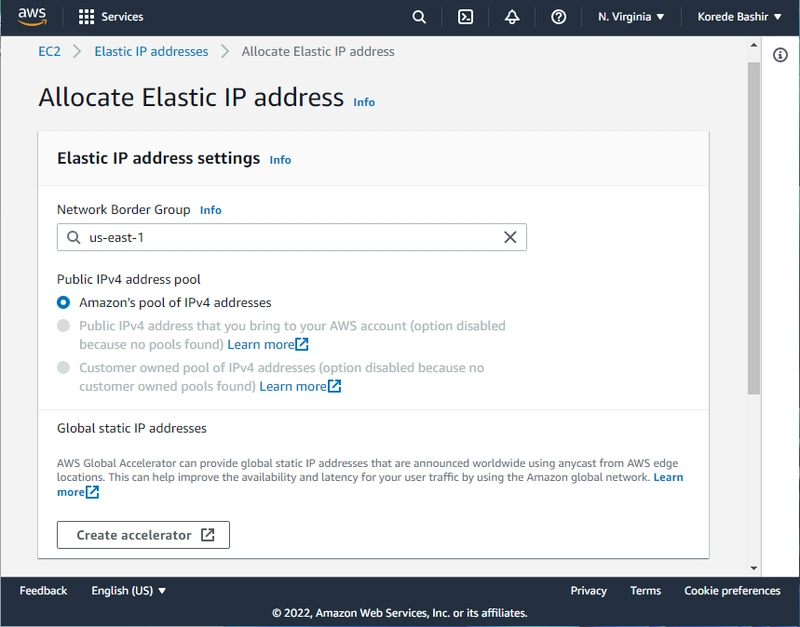Select Amazon's pool of IPv4 addresses
This screenshot has height=627, width=800.
click(63, 303)
